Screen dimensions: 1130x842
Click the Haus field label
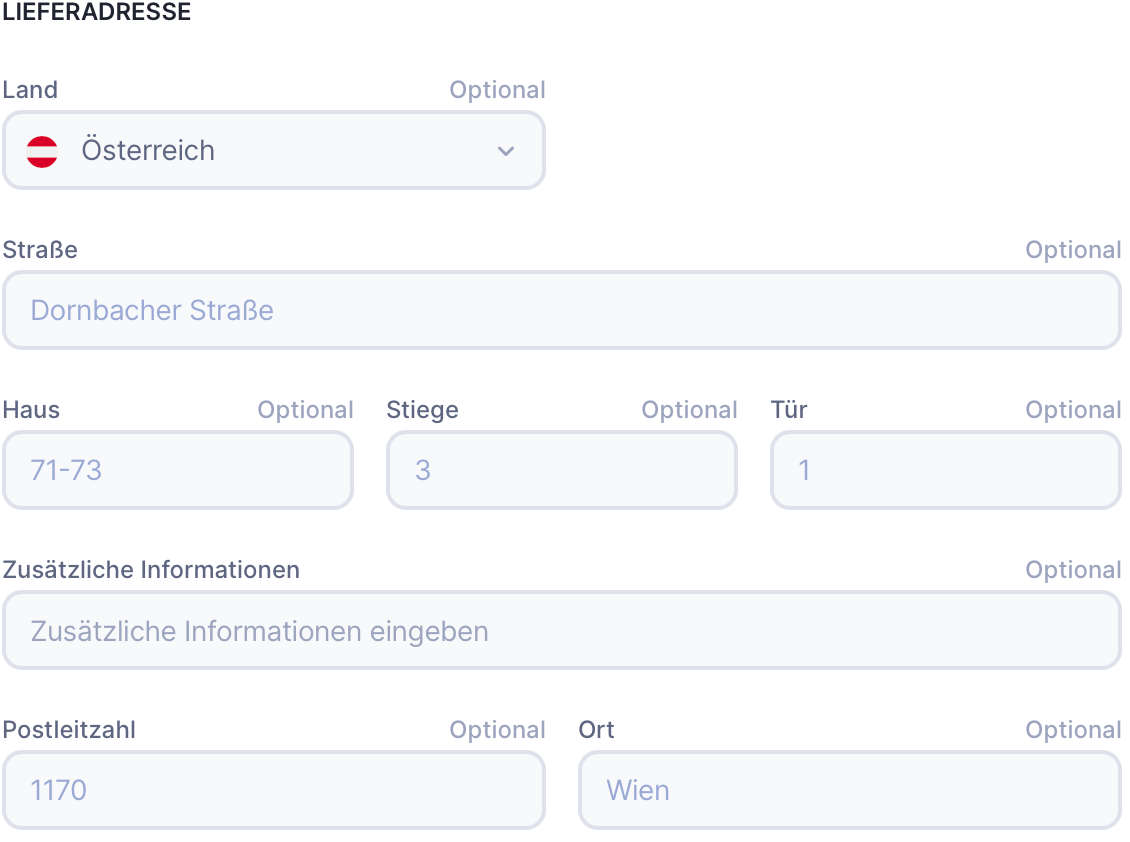(31, 410)
